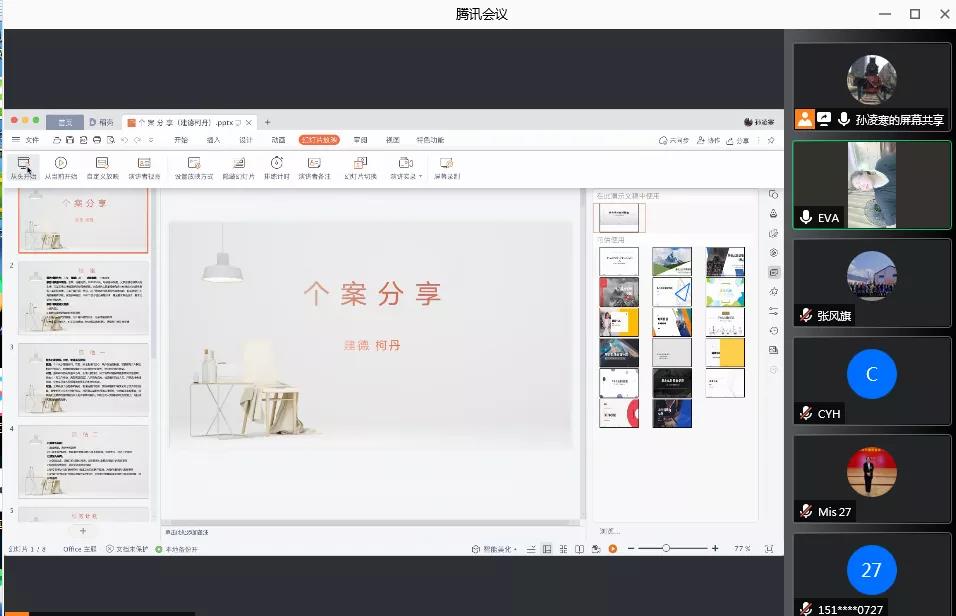Image resolution: width=956 pixels, height=616 pixels.
Task: Click 从头开始 slideshow start icon
Action: click(23, 163)
